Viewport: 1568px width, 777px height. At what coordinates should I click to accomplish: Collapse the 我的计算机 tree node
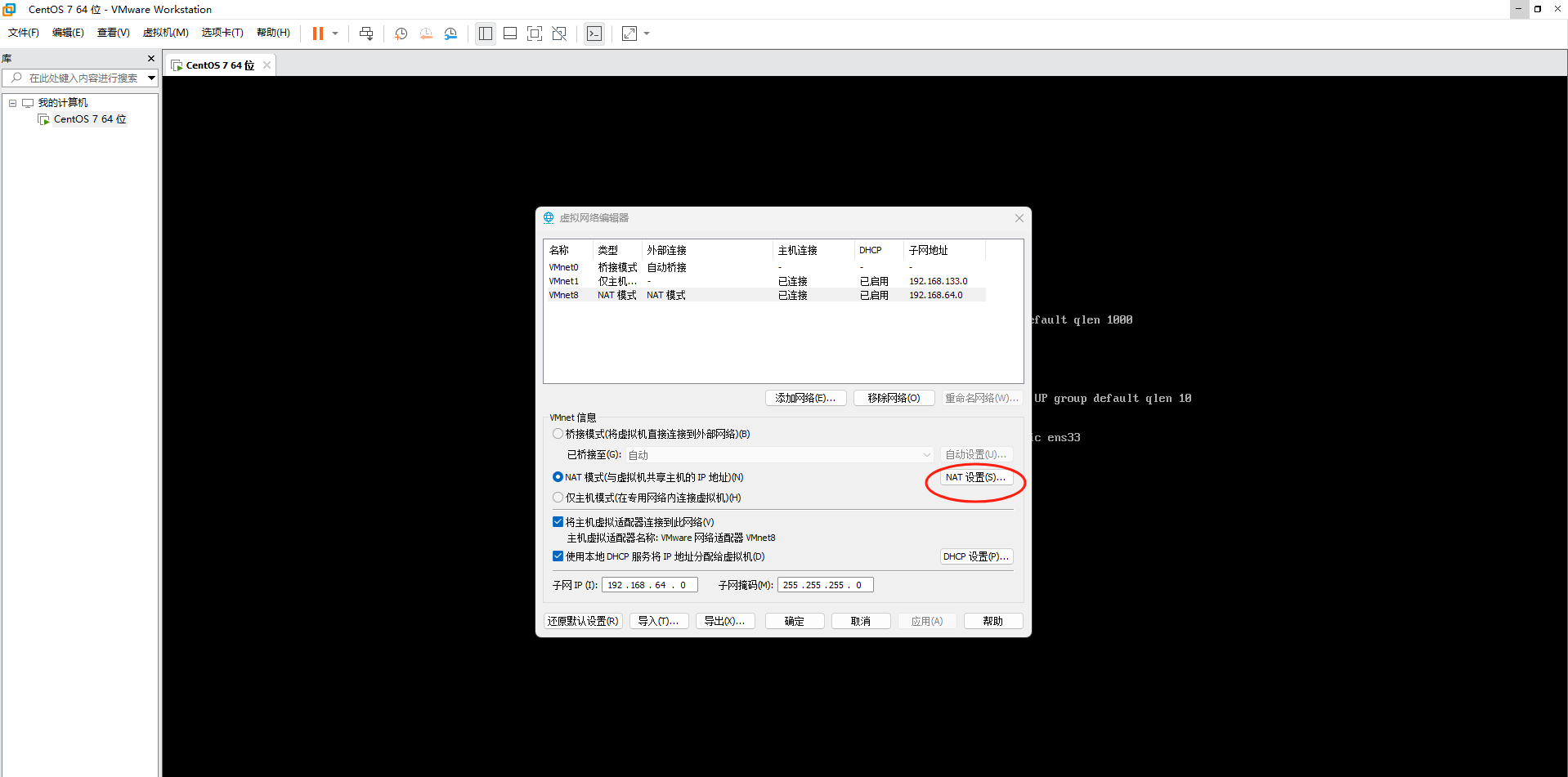coord(13,103)
